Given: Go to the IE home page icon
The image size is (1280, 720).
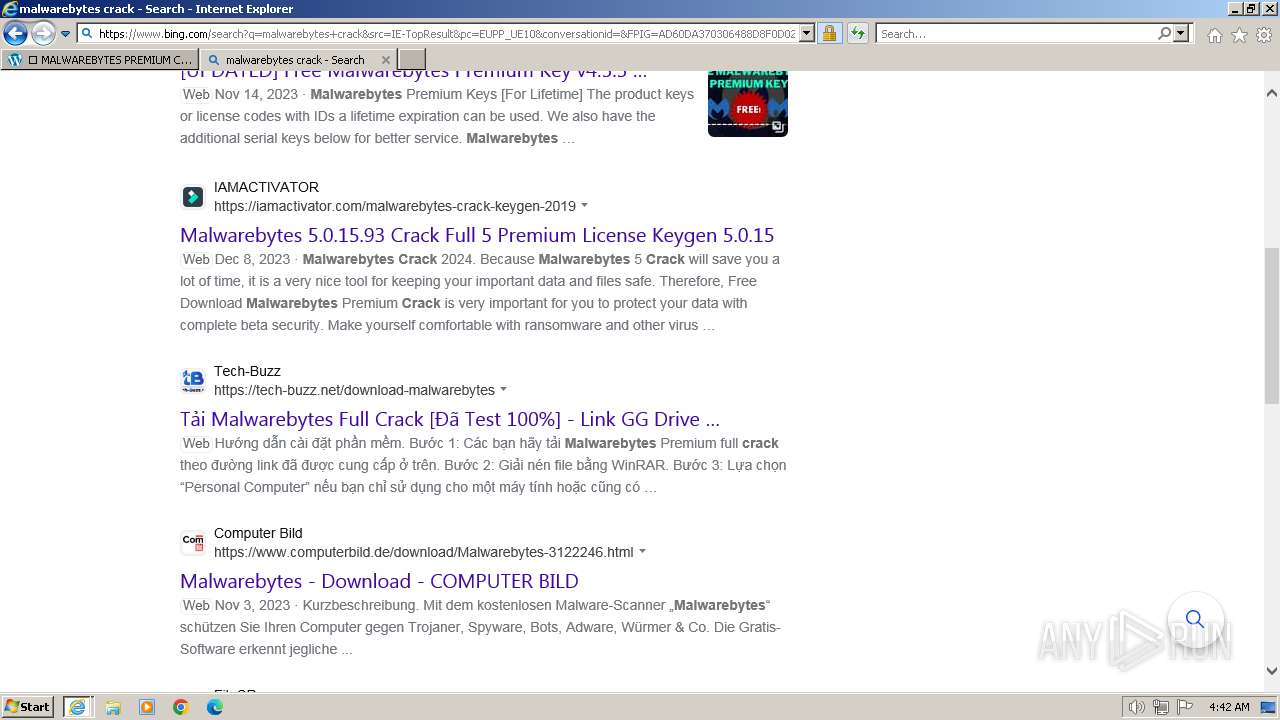Looking at the screenshot, I should pyautogui.click(x=1214, y=35).
